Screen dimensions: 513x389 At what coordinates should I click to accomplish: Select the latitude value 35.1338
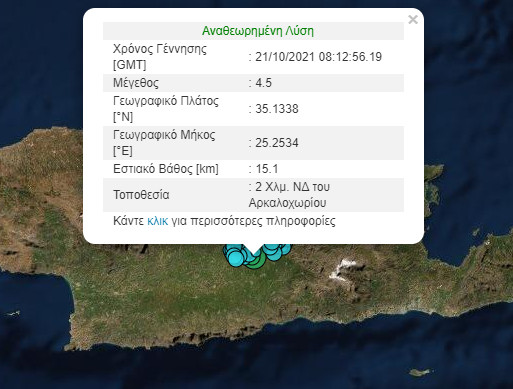(x=277, y=109)
